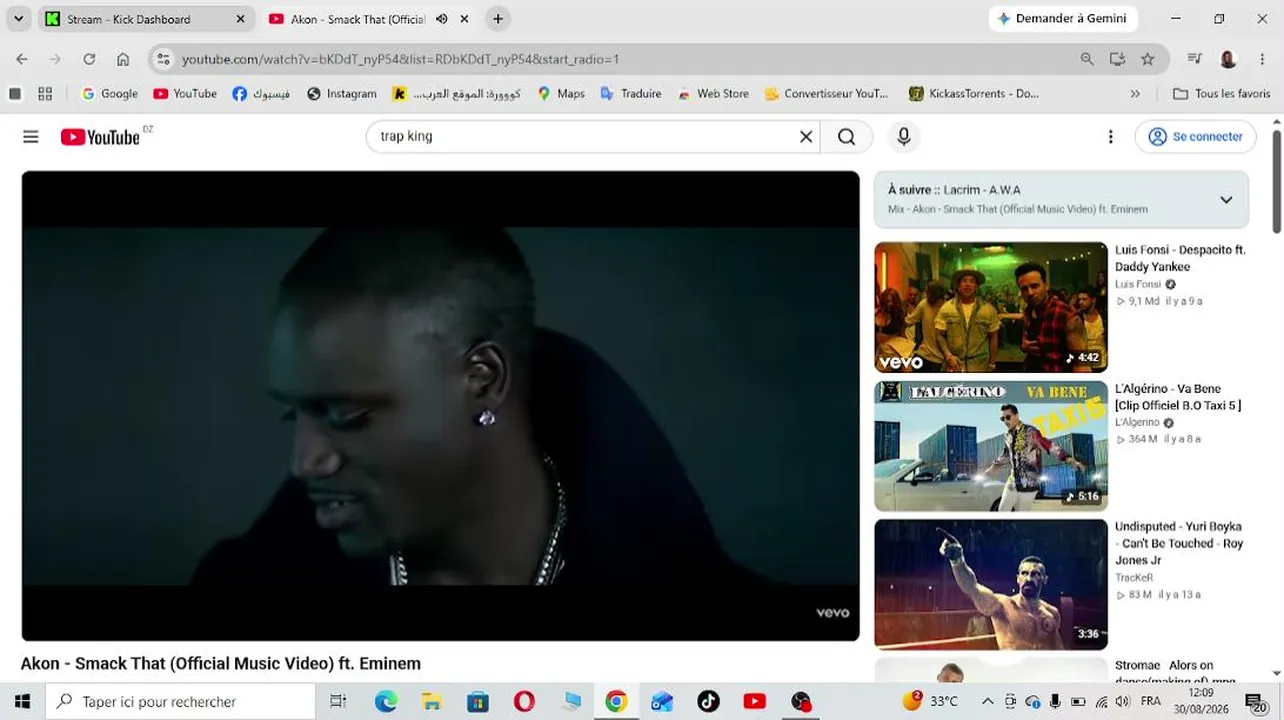Open the Traduire bookmark
This screenshot has width=1284, height=720.
(631, 94)
